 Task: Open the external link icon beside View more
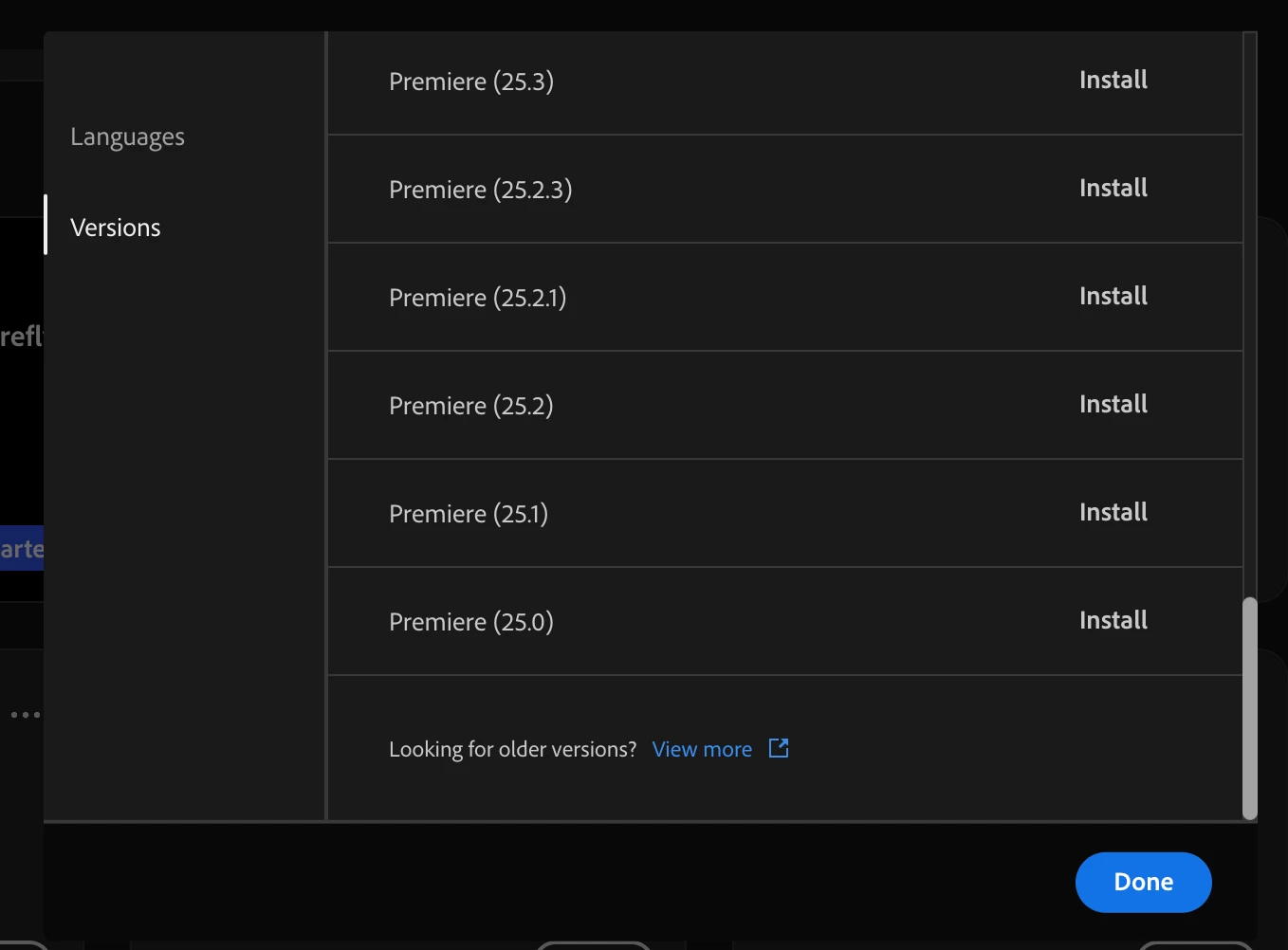[779, 748]
